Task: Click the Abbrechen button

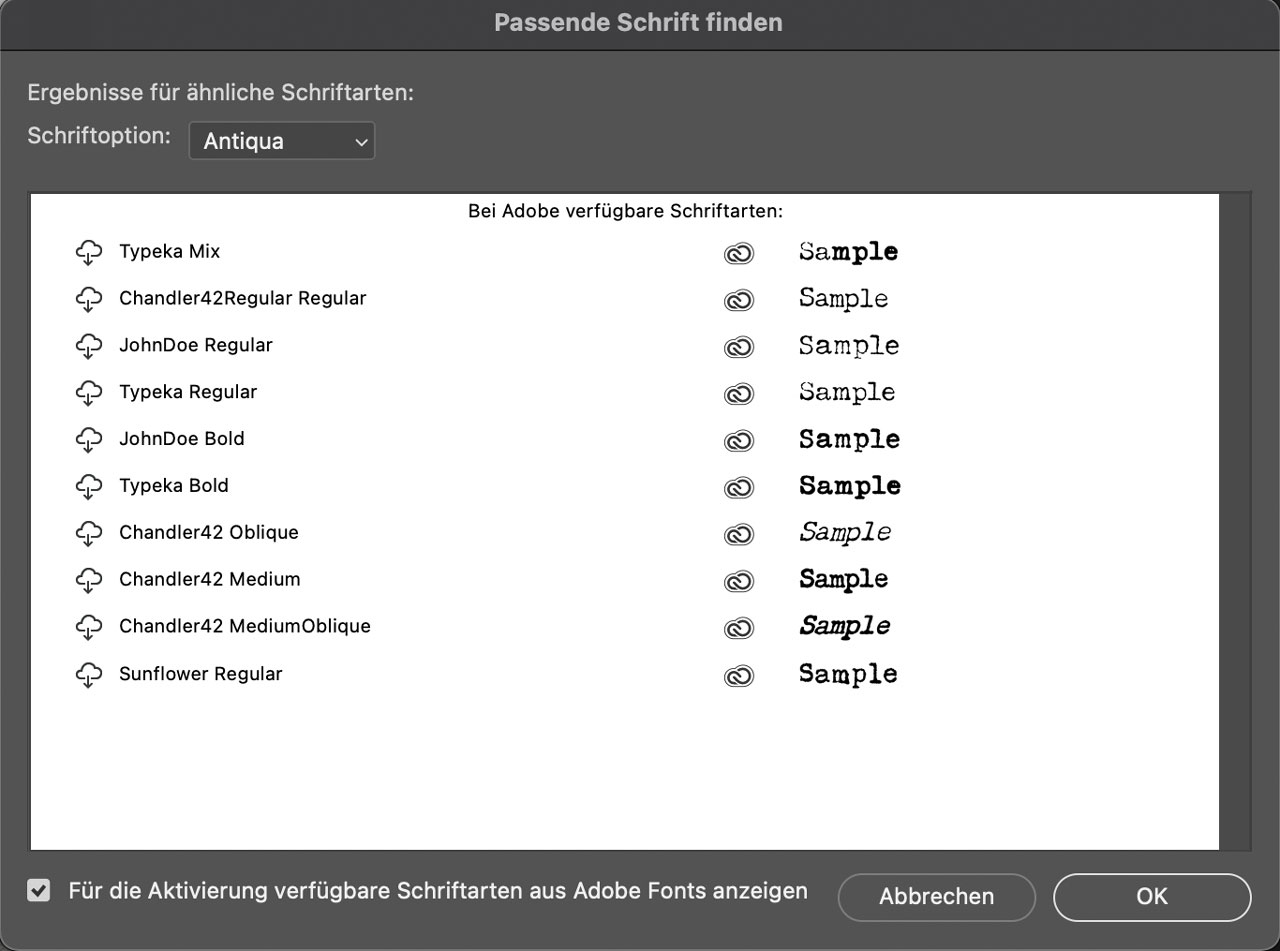Action: pyautogui.click(x=936, y=897)
